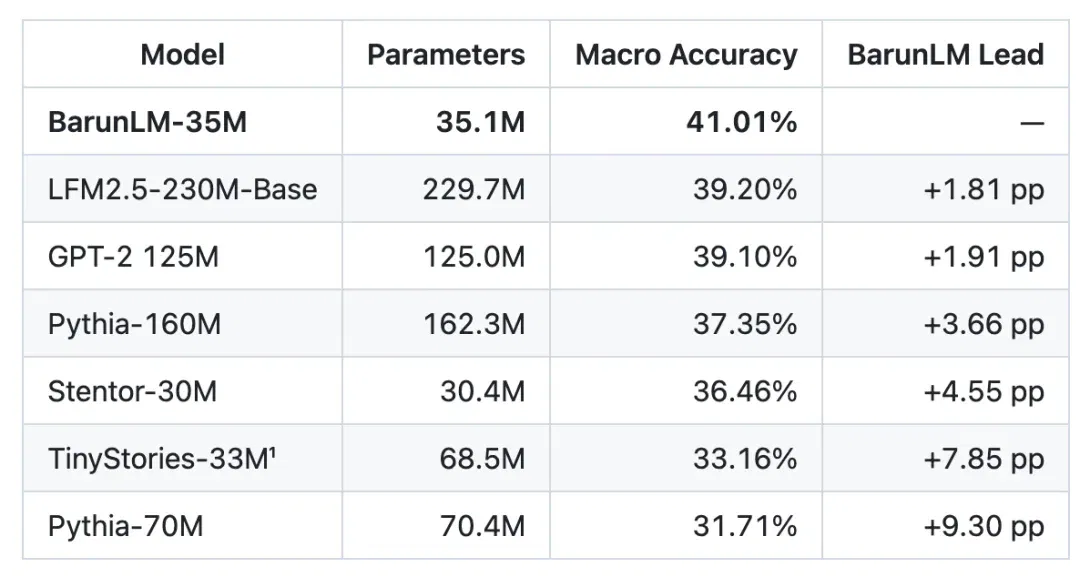Select the Pythia-70M row label
Image resolution: width=1080 pixels, height=577 pixels.
[x=125, y=526]
